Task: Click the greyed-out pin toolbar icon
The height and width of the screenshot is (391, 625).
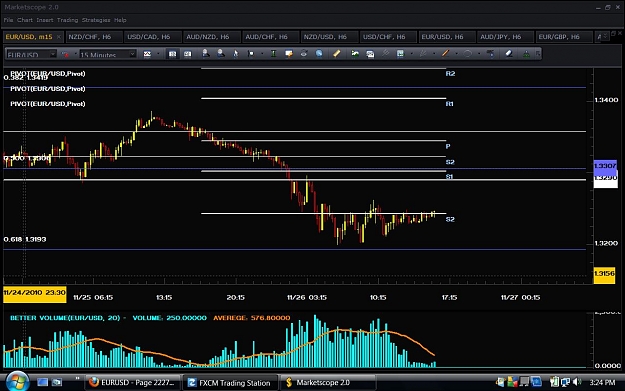Action: click(x=385, y=53)
